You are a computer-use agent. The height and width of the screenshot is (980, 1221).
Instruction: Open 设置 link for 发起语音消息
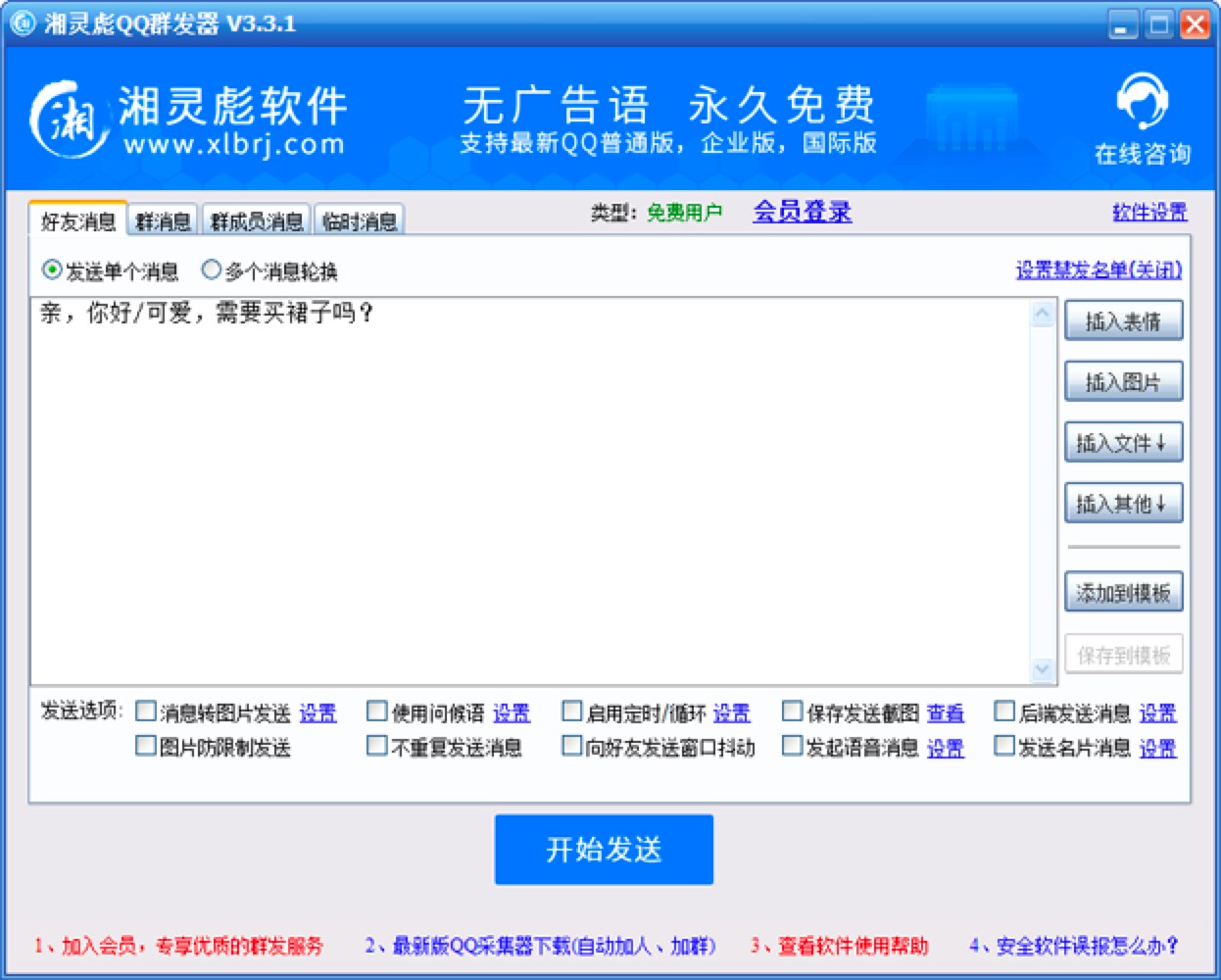pyautogui.click(x=946, y=749)
